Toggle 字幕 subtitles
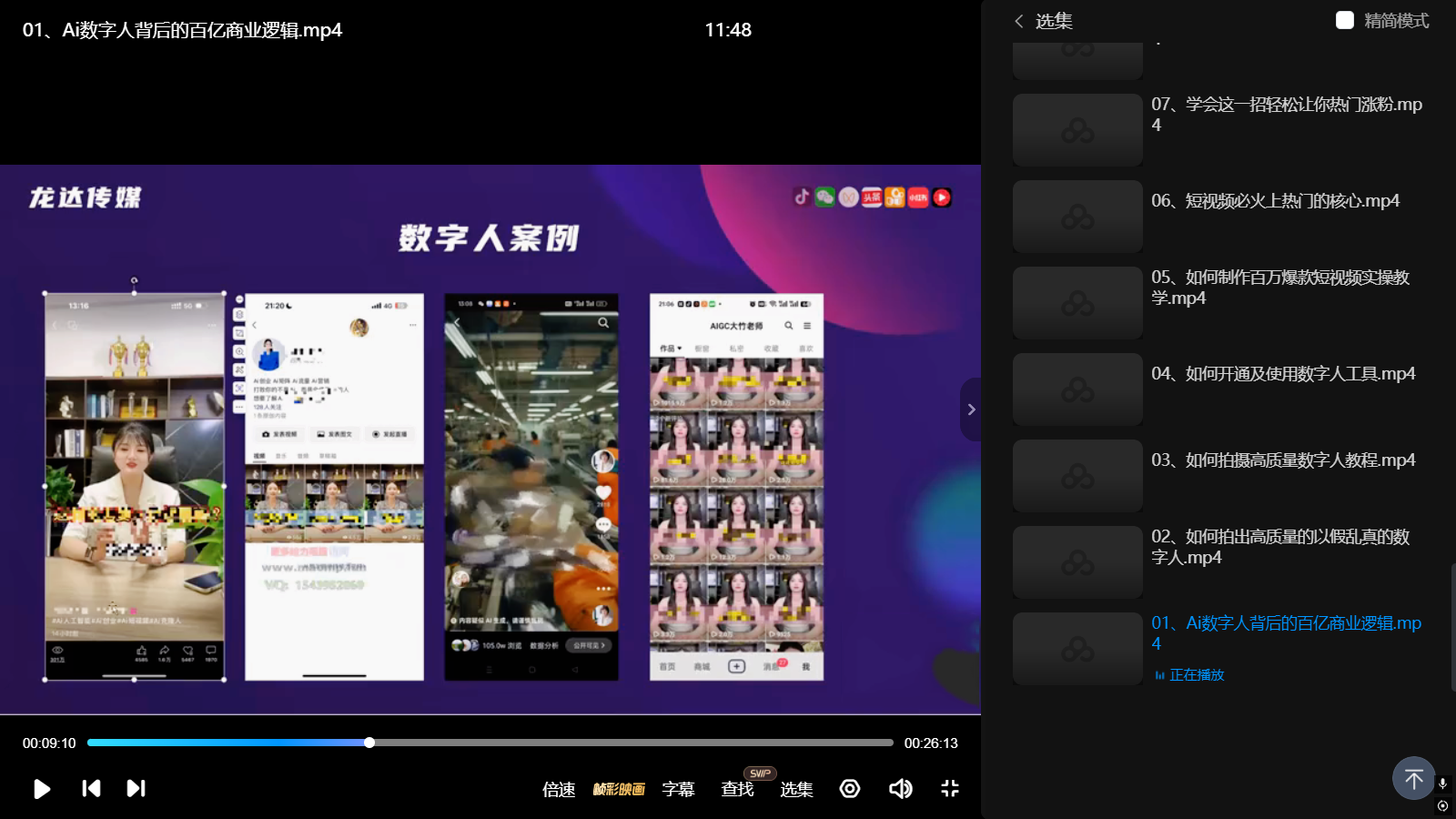This screenshot has height=819, width=1456. click(678, 789)
